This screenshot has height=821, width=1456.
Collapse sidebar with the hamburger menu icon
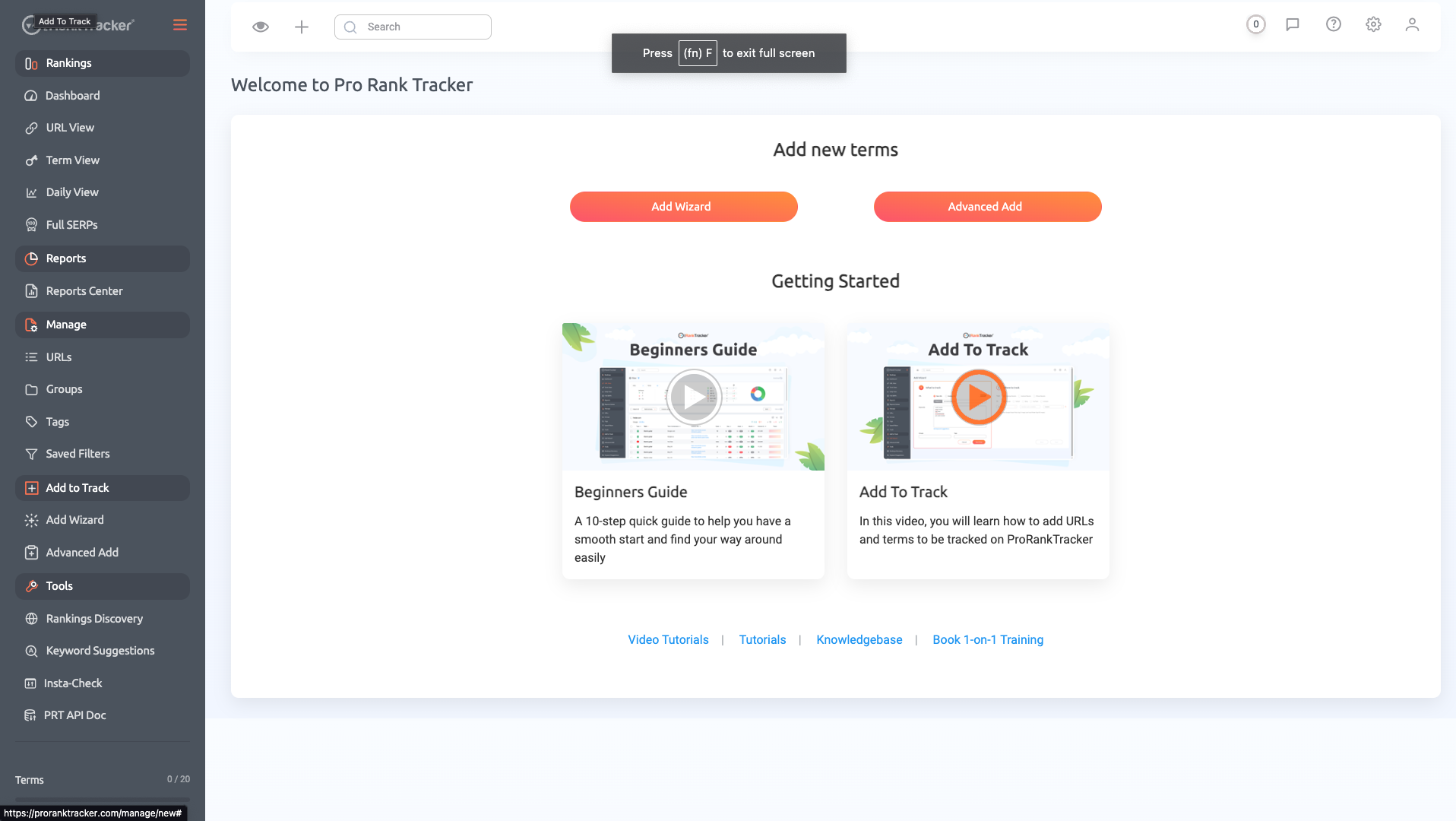pyautogui.click(x=180, y=25)
